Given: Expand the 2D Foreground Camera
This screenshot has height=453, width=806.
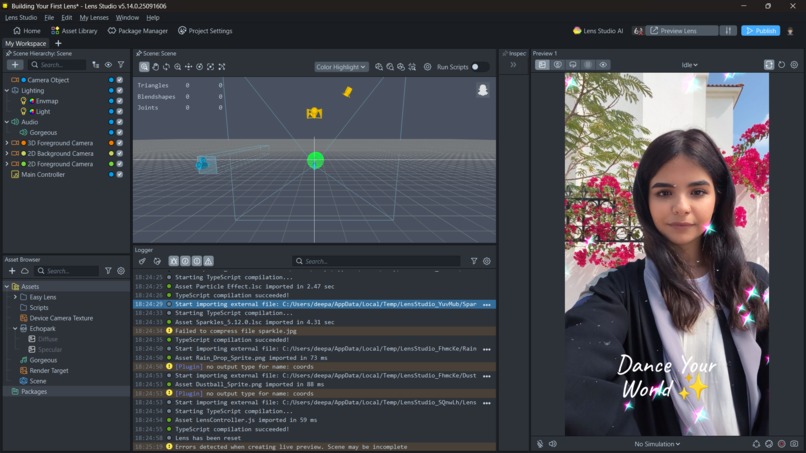Looking at the screenshot, I should click(7, 164).
